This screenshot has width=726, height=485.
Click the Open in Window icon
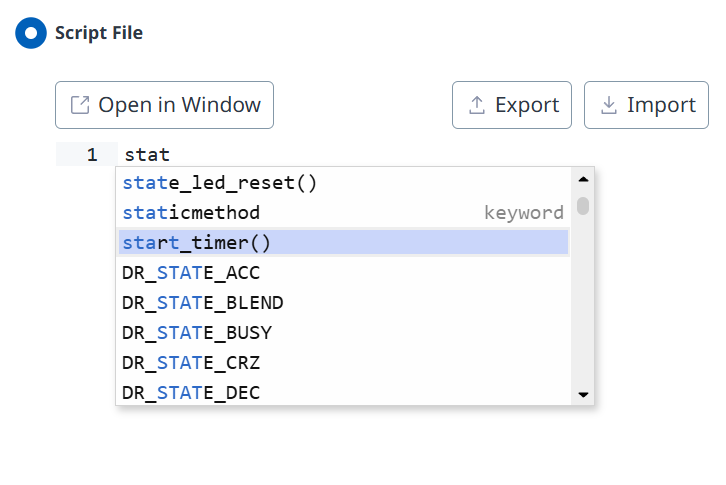click(80, 105)
